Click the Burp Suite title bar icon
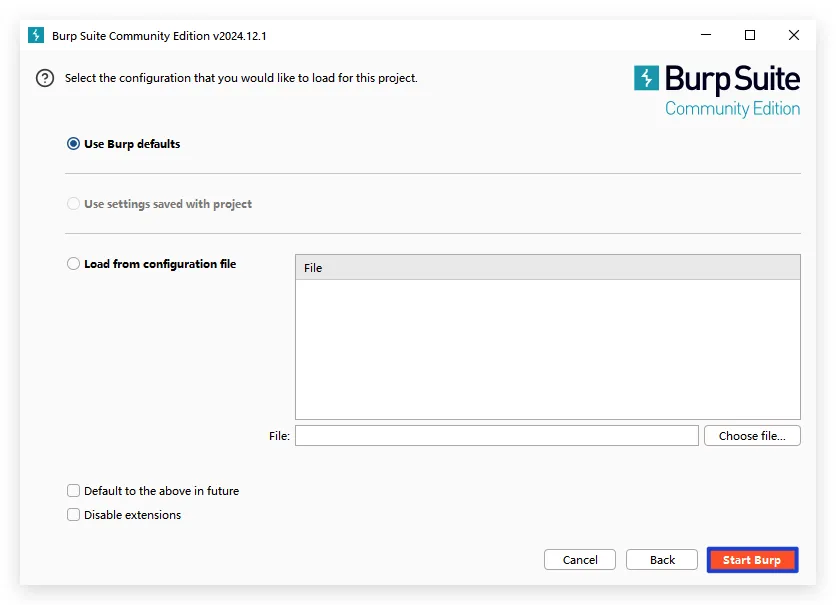The height and width of the screenshot is (605, 836). 36,35
